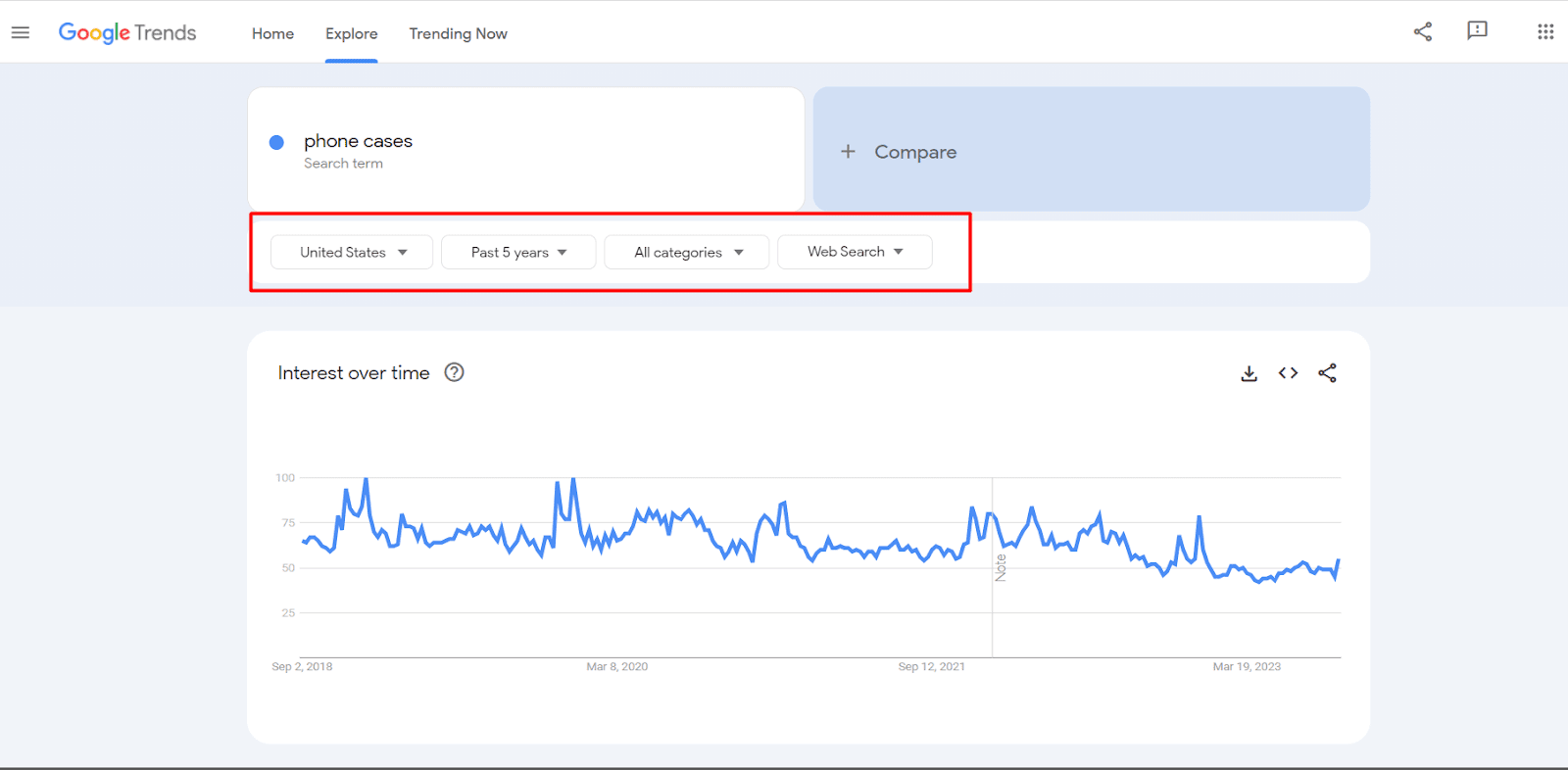Share this Trends page from header

(x=1423, y=31)
